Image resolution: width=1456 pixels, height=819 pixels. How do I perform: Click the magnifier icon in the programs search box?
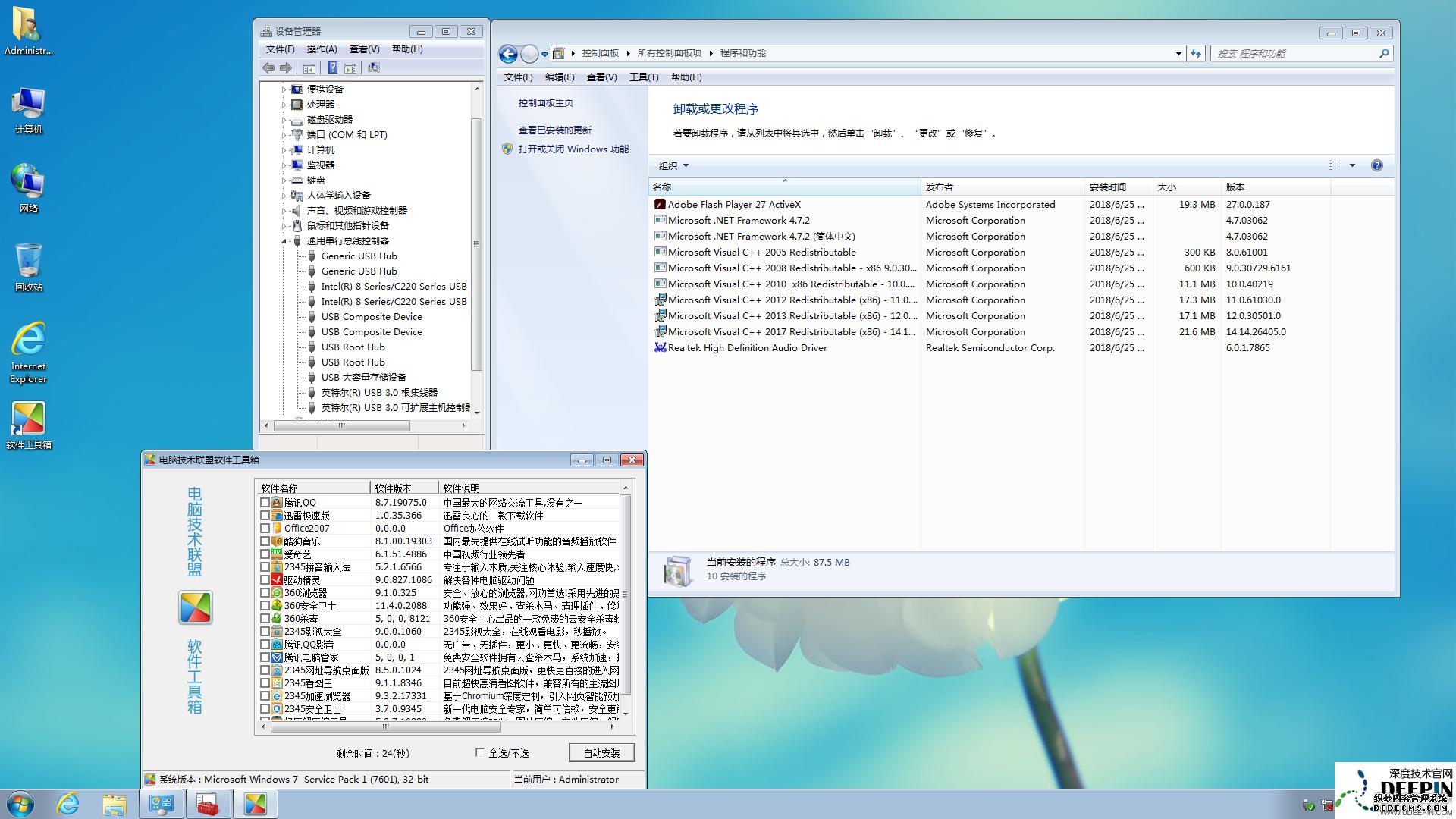coord(1384,54)
